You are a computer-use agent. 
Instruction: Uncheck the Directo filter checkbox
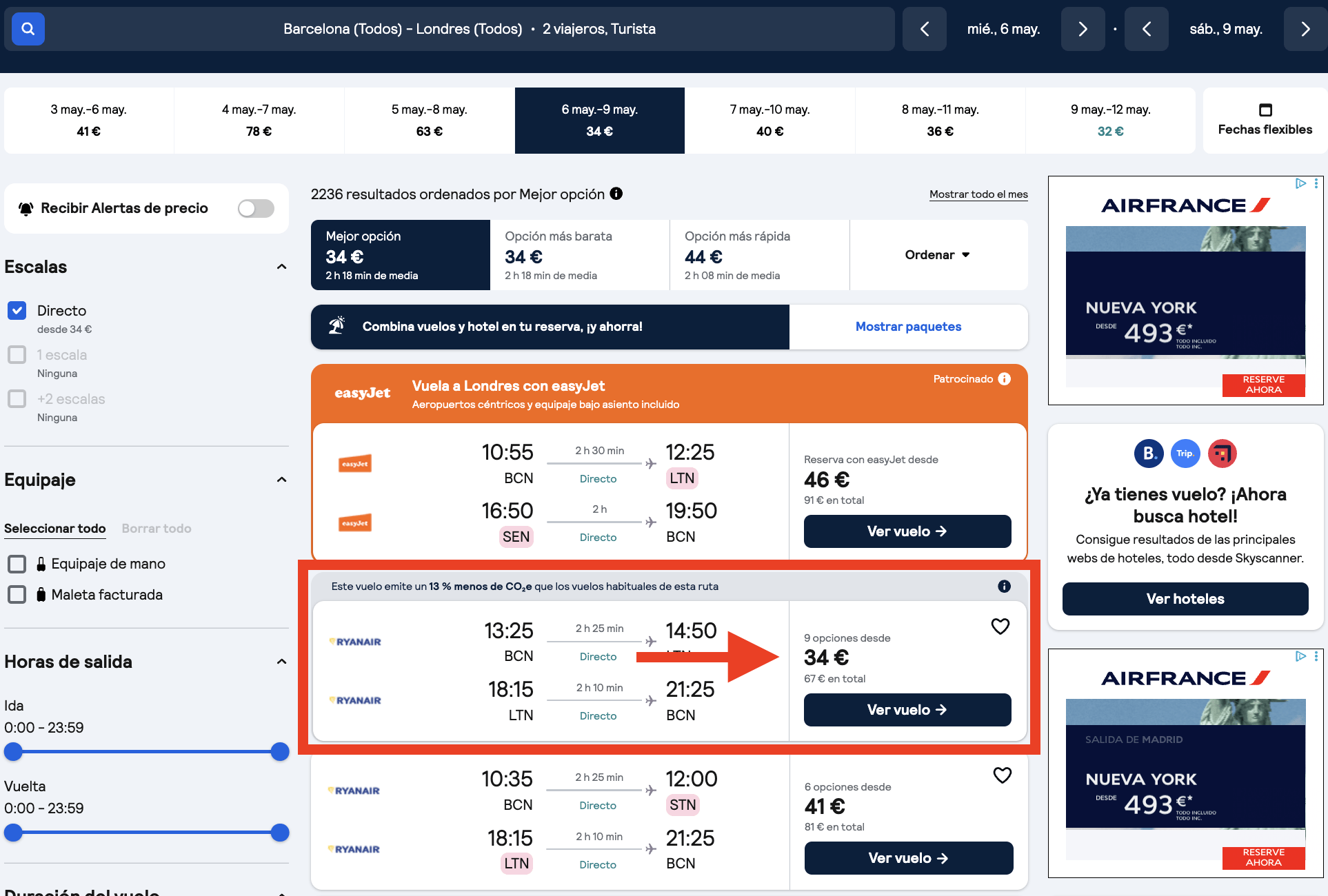pos(17,310)
